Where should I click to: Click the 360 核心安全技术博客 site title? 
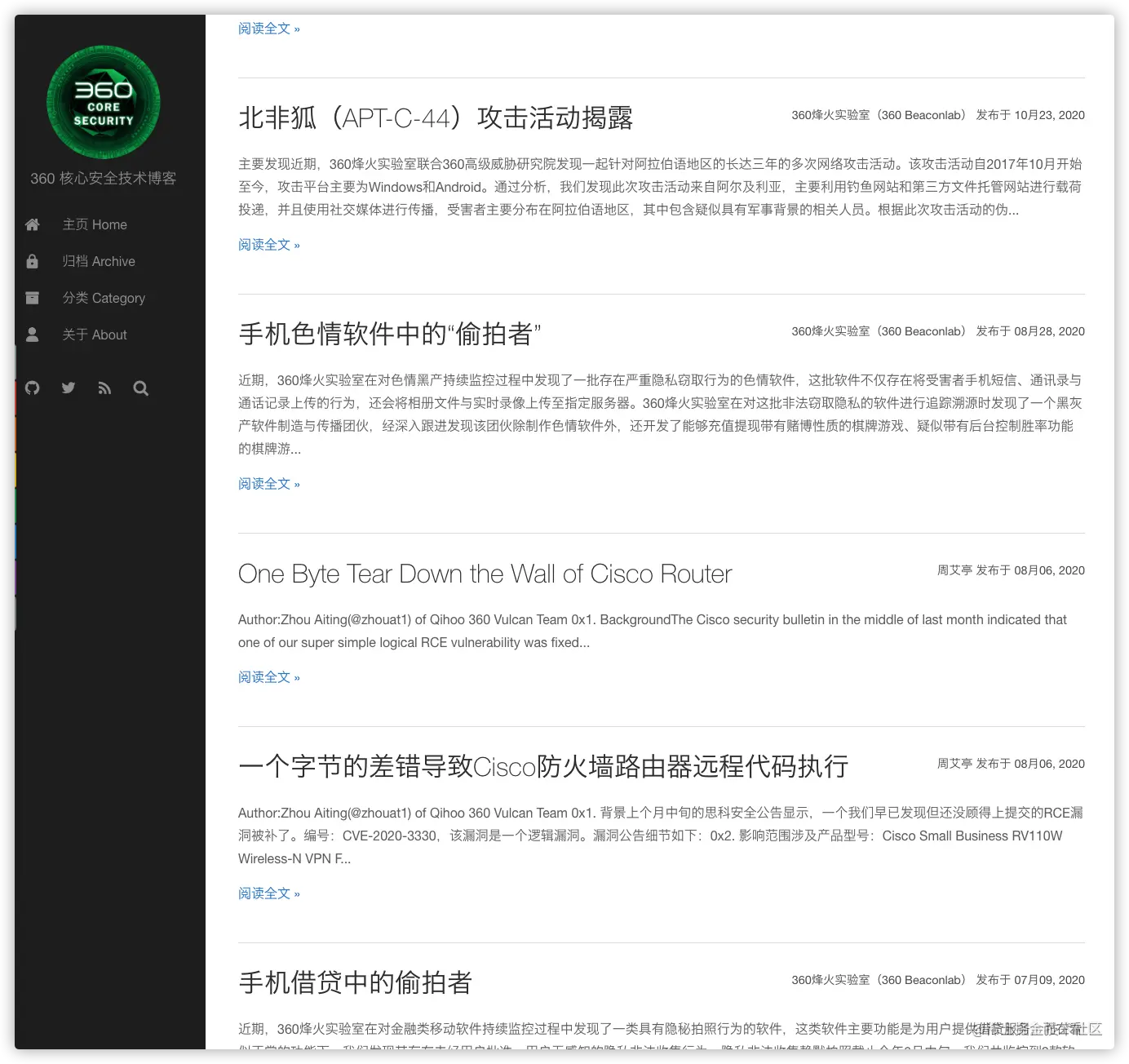point(104,178)
